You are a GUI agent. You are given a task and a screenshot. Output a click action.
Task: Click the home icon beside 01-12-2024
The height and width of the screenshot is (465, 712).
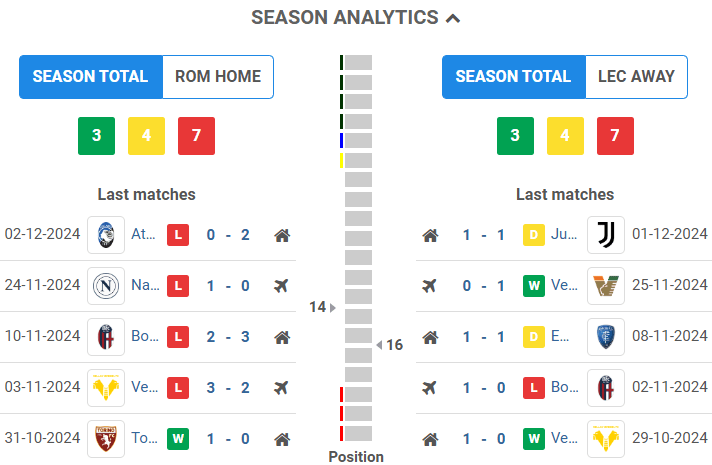coord(430,235)
